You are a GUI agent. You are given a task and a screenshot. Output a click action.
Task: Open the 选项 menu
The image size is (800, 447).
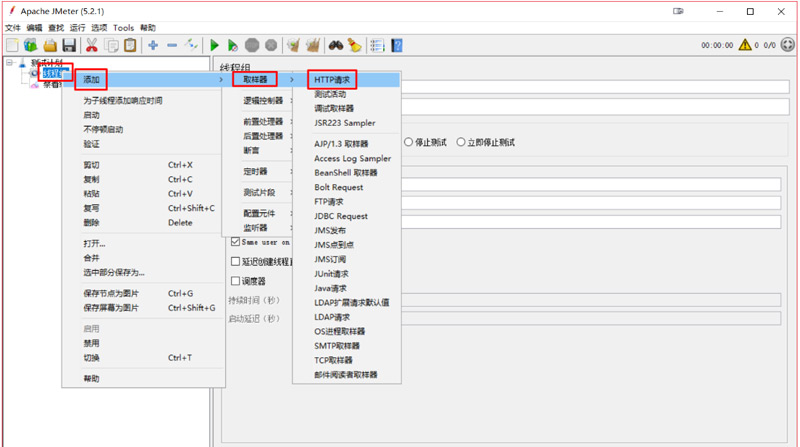99,28
